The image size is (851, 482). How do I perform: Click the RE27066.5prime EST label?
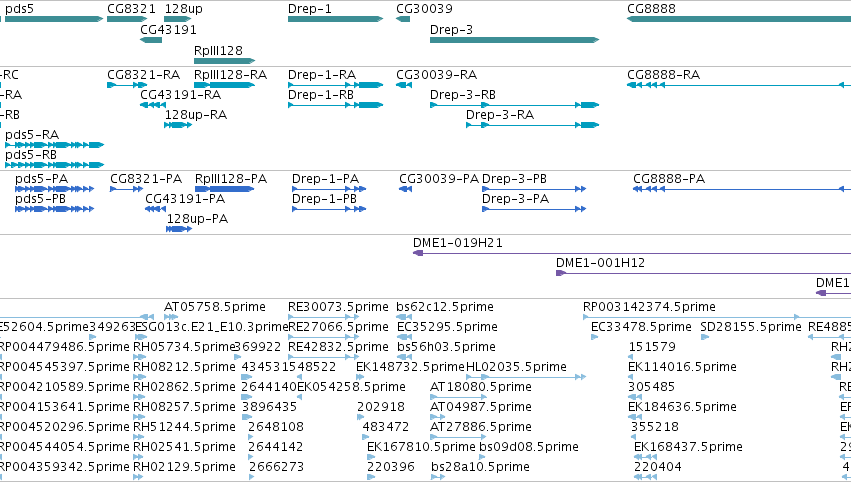338,327
